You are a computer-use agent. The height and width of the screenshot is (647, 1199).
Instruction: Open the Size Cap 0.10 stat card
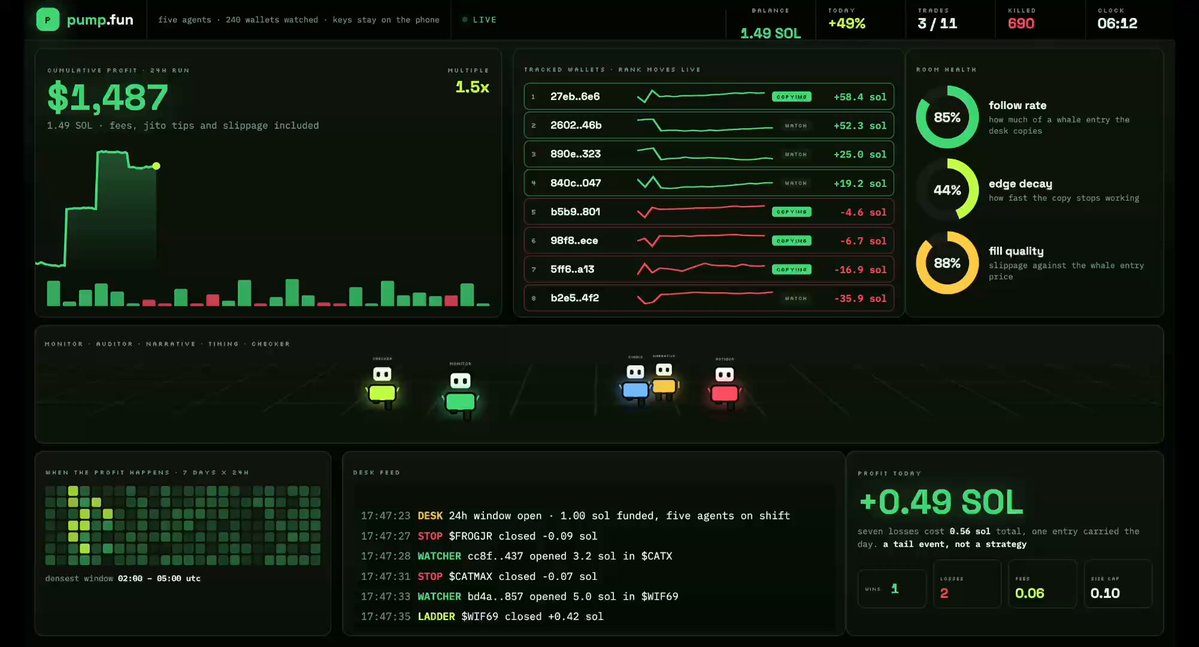pyautogui.click(x=1118, y=584)
